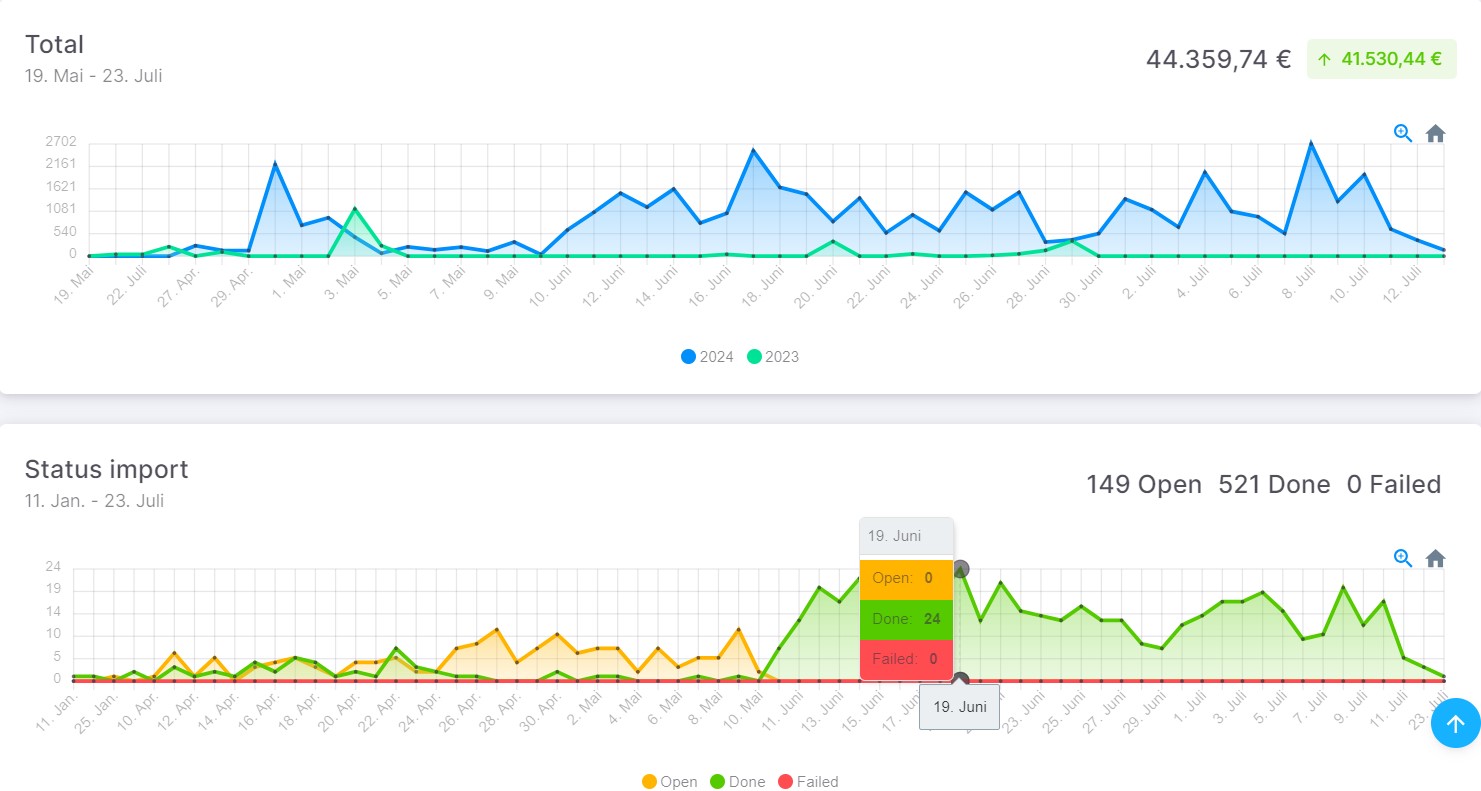Toggle the 2024 series in legend

(707, 357)
